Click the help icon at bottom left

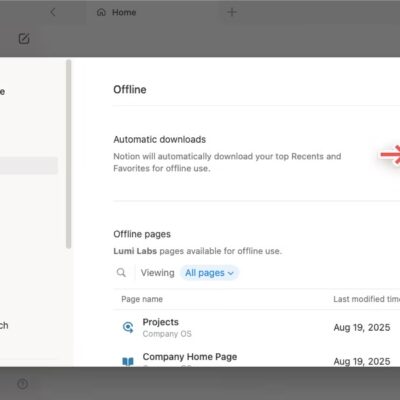coord(23,384)
